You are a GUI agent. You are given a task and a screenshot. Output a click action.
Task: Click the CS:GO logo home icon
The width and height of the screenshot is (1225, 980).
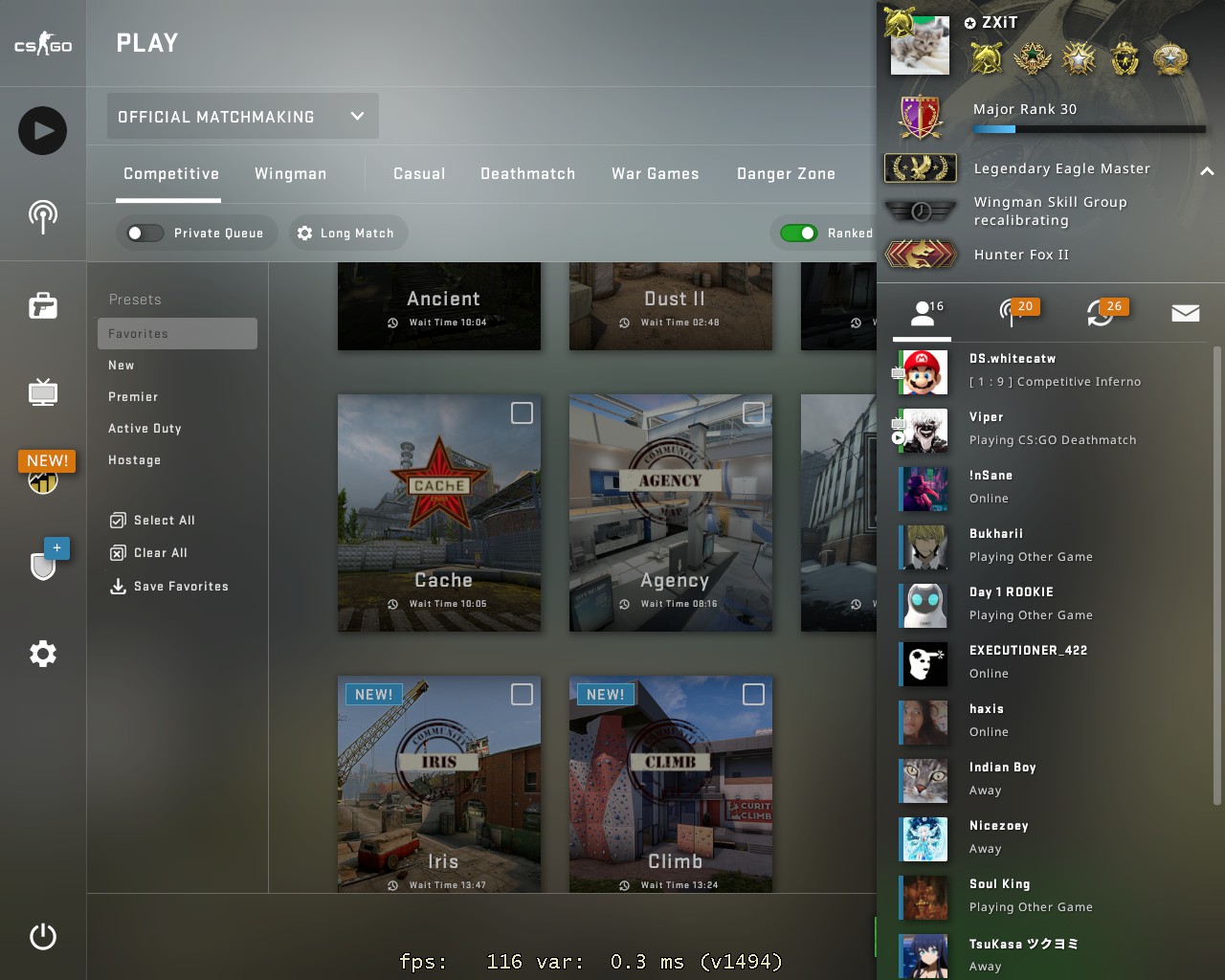click(x=43, y=44)
